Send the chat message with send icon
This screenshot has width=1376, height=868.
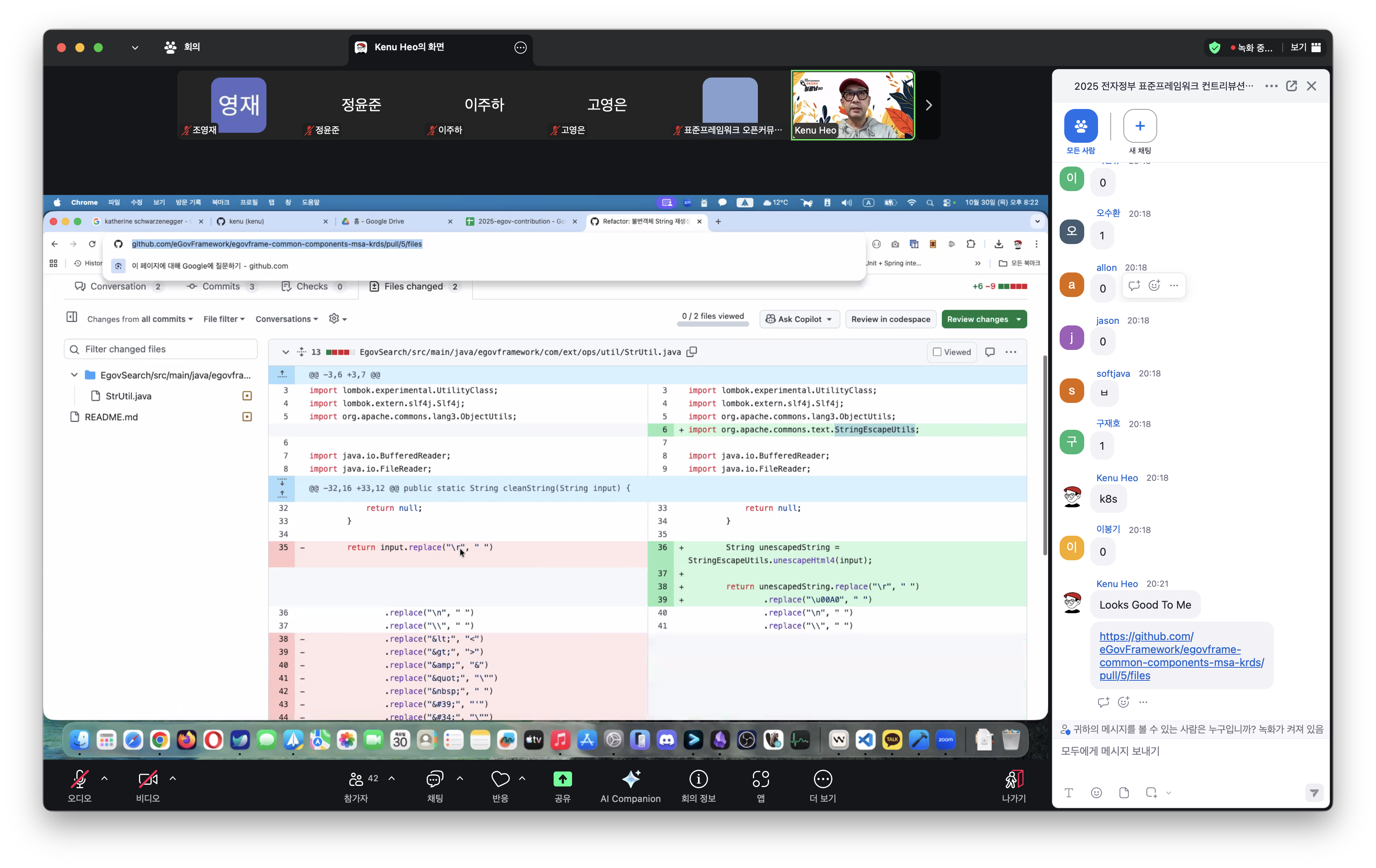tap(1314, 793)
